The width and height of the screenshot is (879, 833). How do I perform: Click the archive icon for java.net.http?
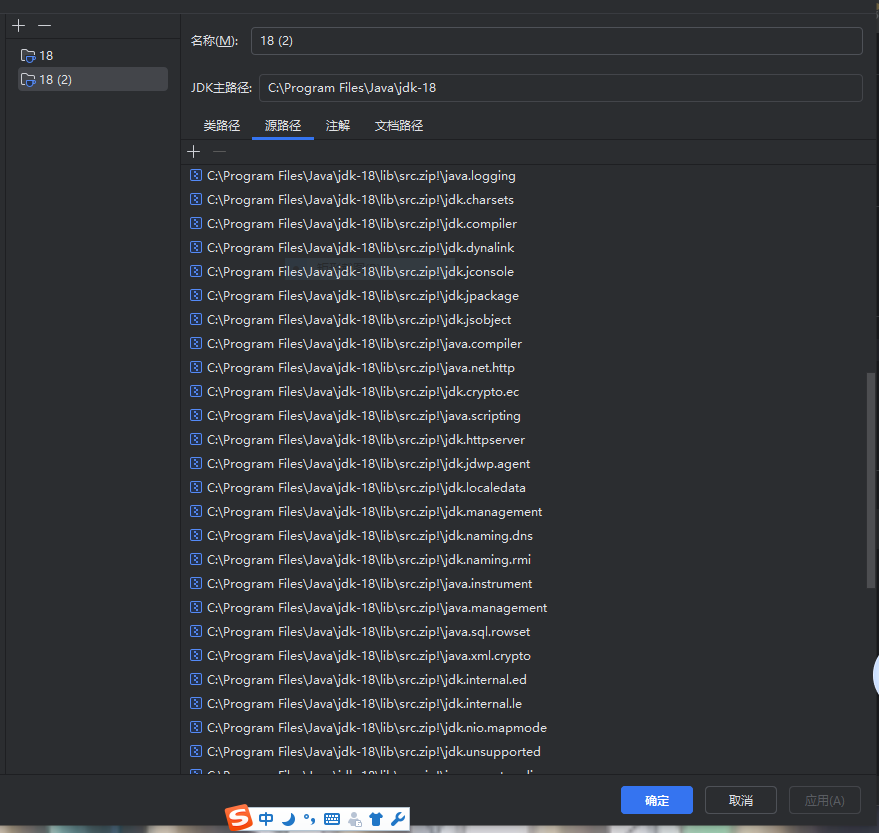pos(196,368)
